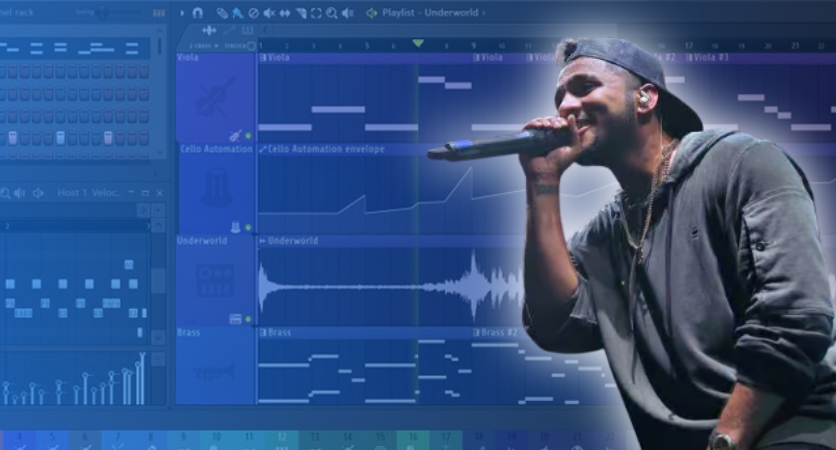Select the Slip tool with double arrows
This screenshot has height=450, width=836.
pyautogui.click(x=285, y=13)
